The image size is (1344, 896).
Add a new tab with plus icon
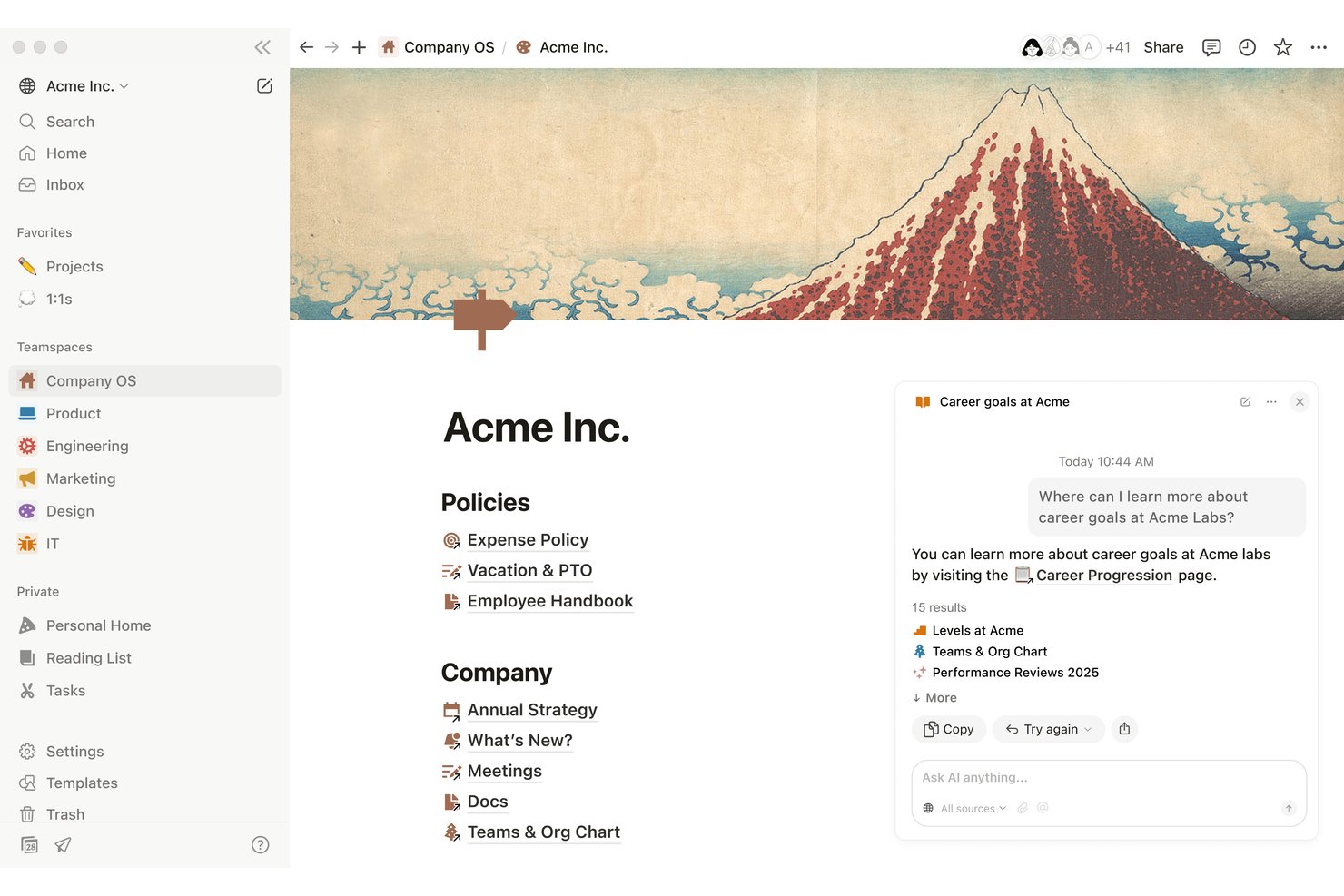pyautogui.click(x=359, y=47)
